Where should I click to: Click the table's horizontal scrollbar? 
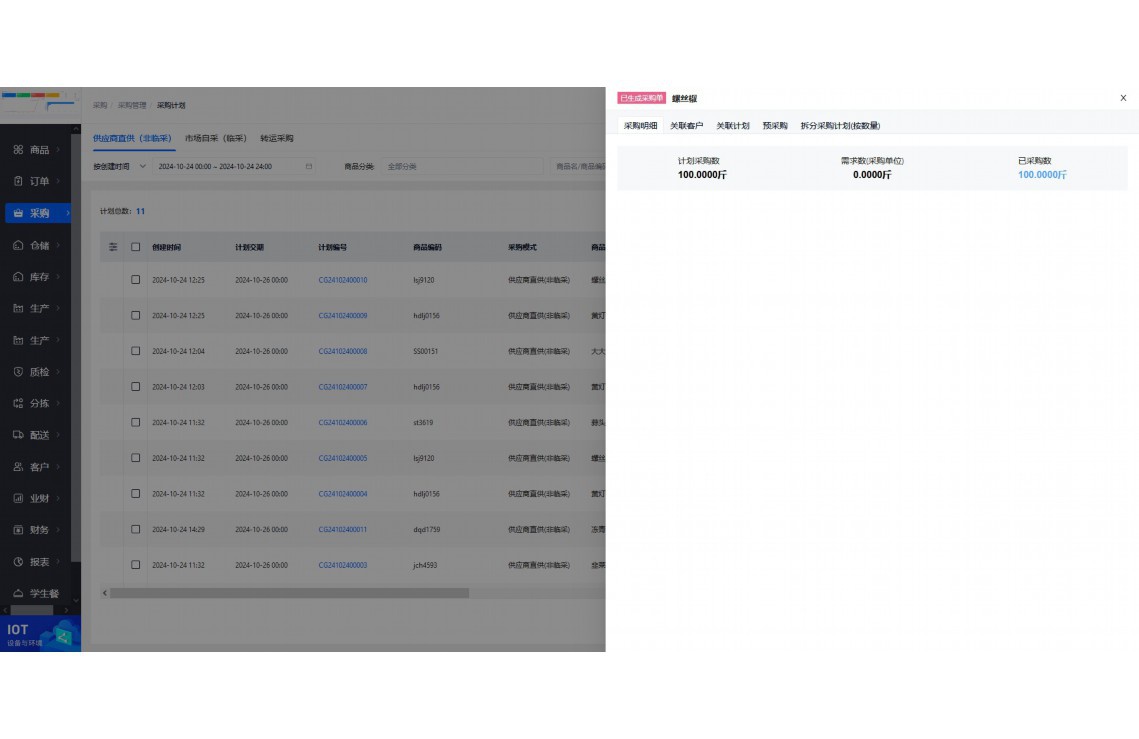(x=290, y=593)
